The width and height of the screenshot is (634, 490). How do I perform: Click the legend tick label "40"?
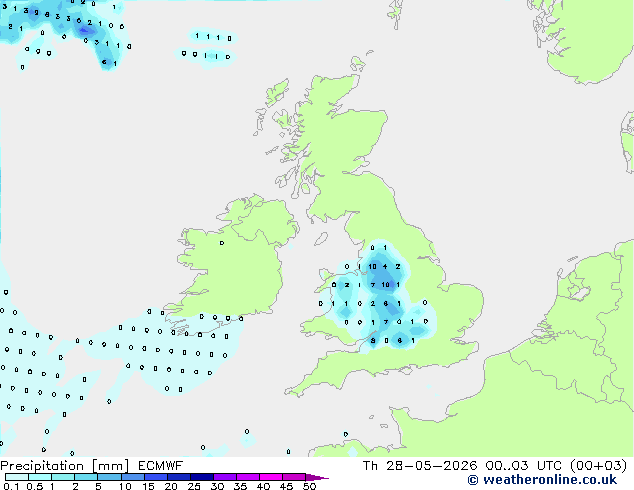tap(263, 486)
